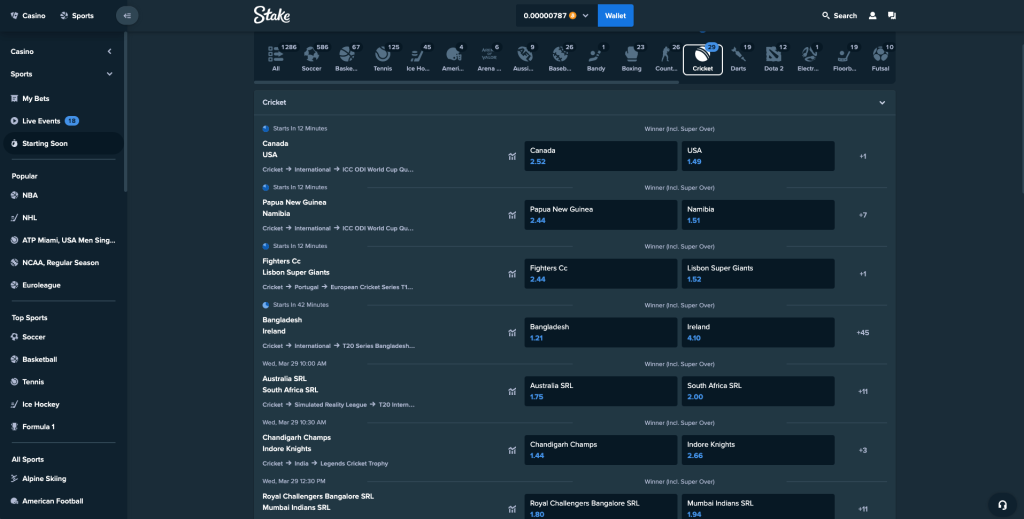This screenshot has height=519, width=1024.
Task: Show +11 more markets for Australia SRL
Action: [863, 392]
